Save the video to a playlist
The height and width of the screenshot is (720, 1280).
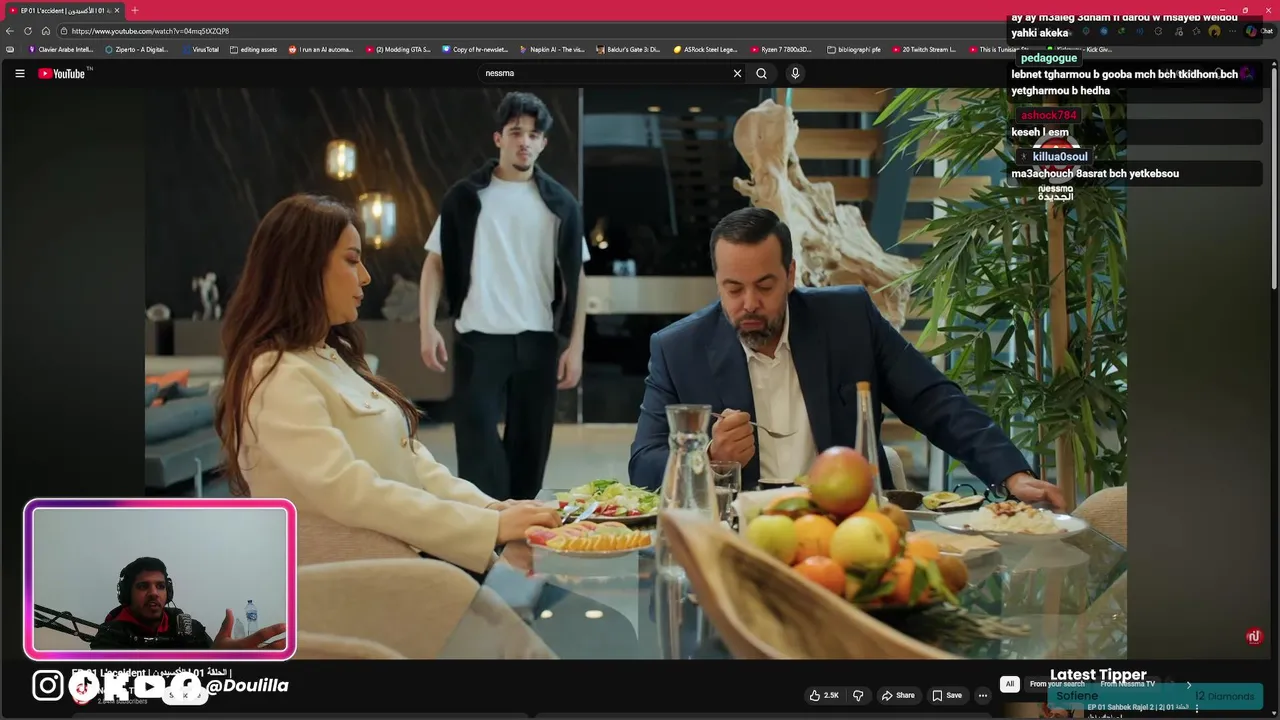point(947,695)
